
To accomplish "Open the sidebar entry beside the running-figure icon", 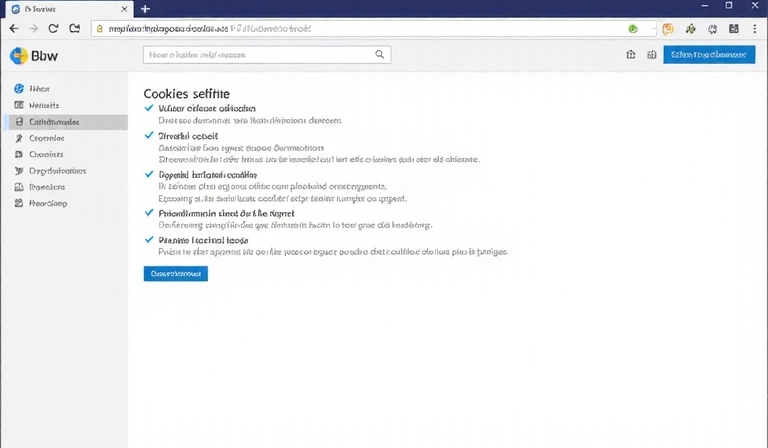I will click(47, 138).
